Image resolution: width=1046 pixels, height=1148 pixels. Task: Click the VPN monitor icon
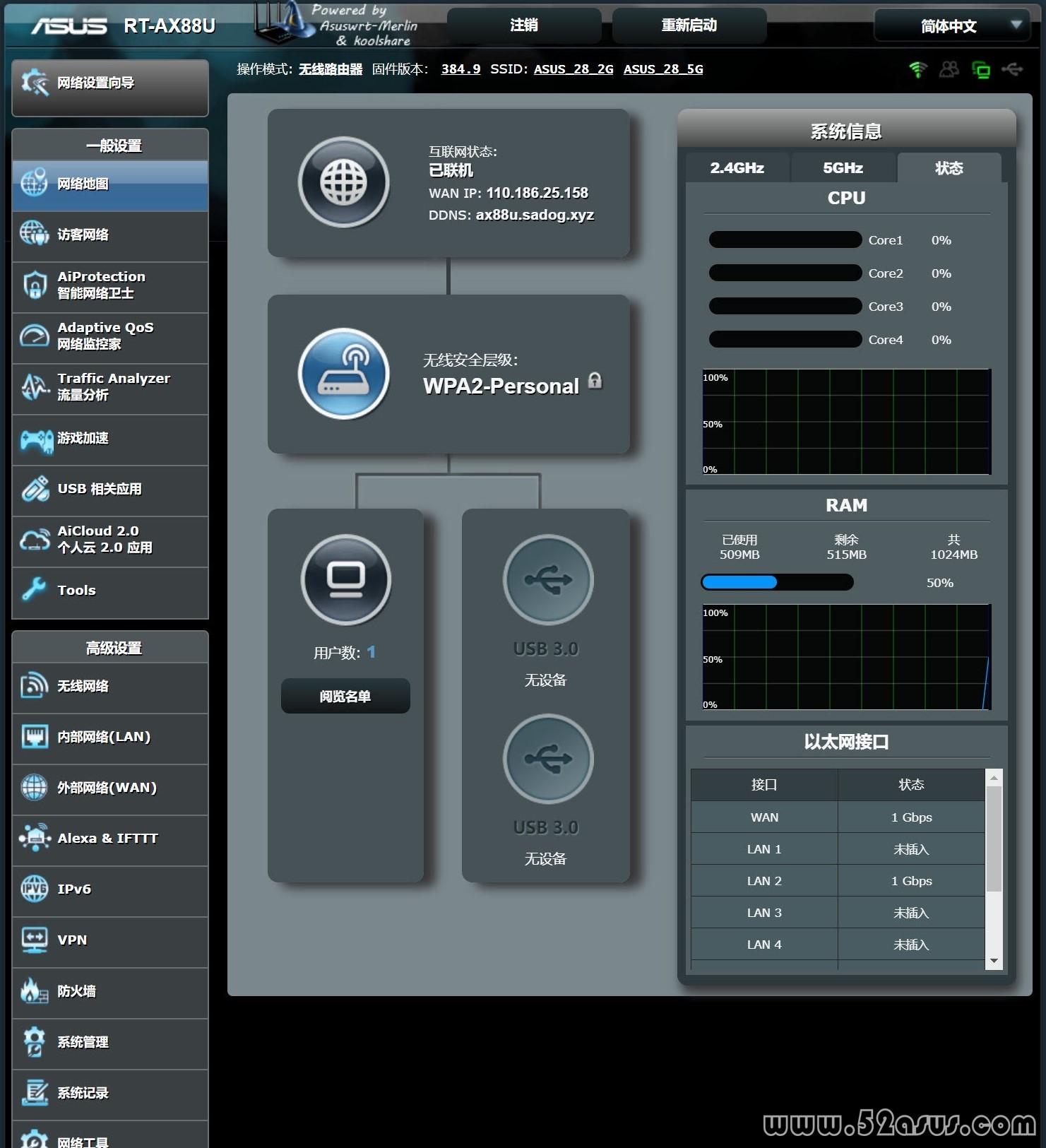[35, 940]
